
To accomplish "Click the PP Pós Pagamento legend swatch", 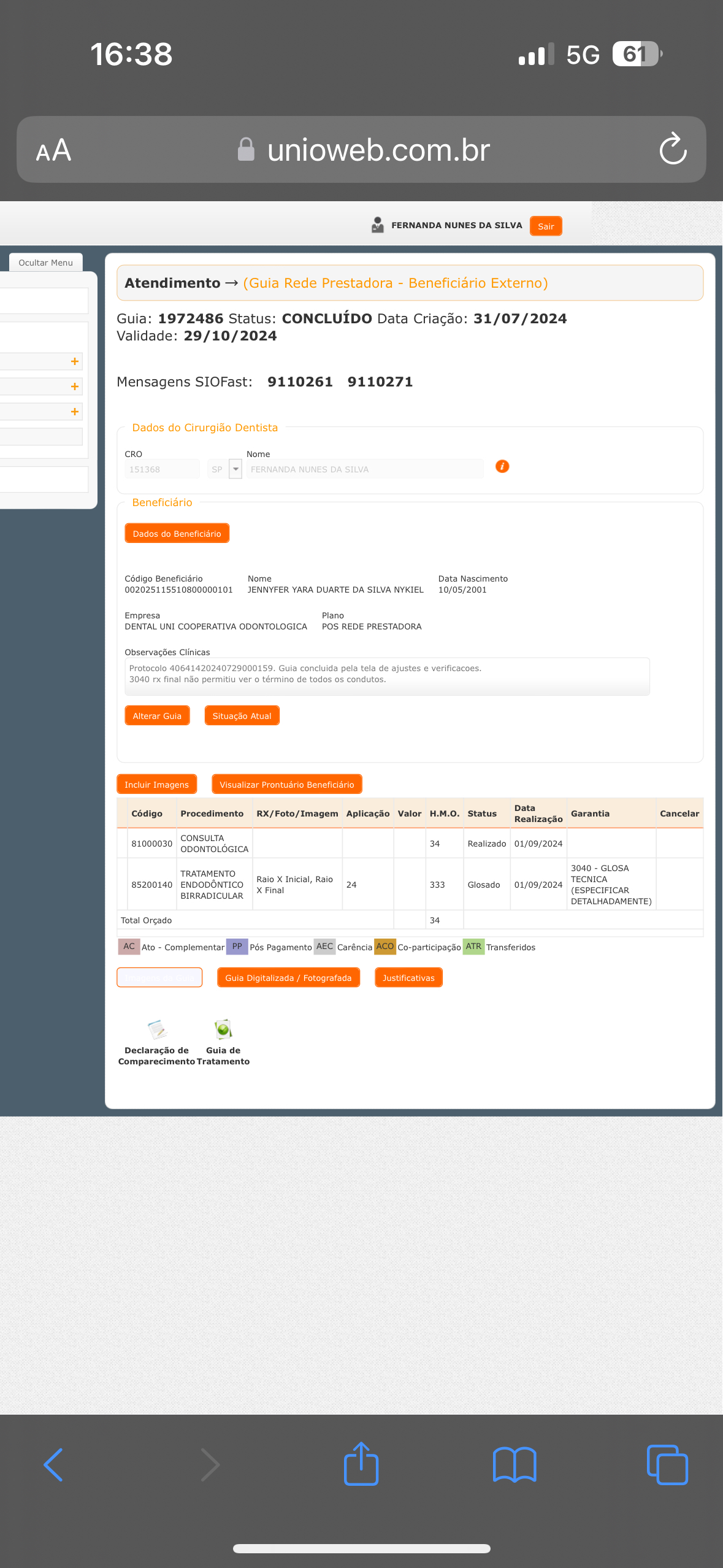I will click(237, 947).
